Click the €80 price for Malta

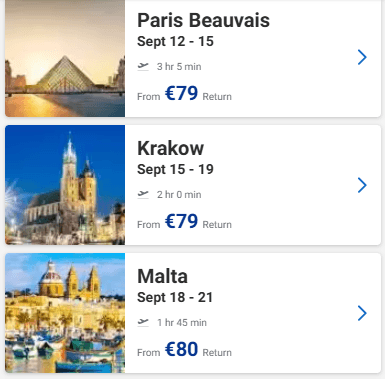click(x=181, y=349)
